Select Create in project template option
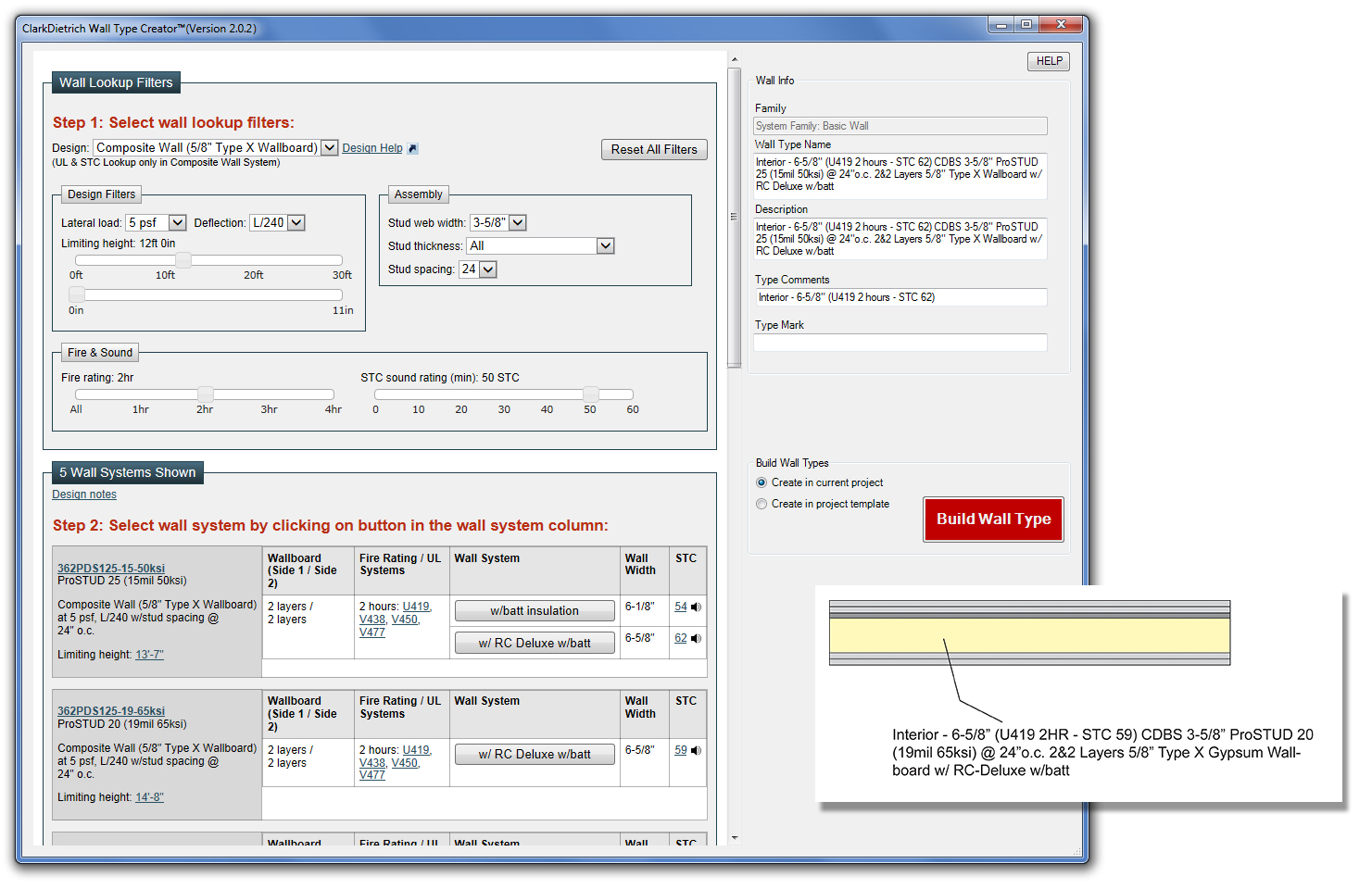 pyautogui.click(x=762, y=504)
